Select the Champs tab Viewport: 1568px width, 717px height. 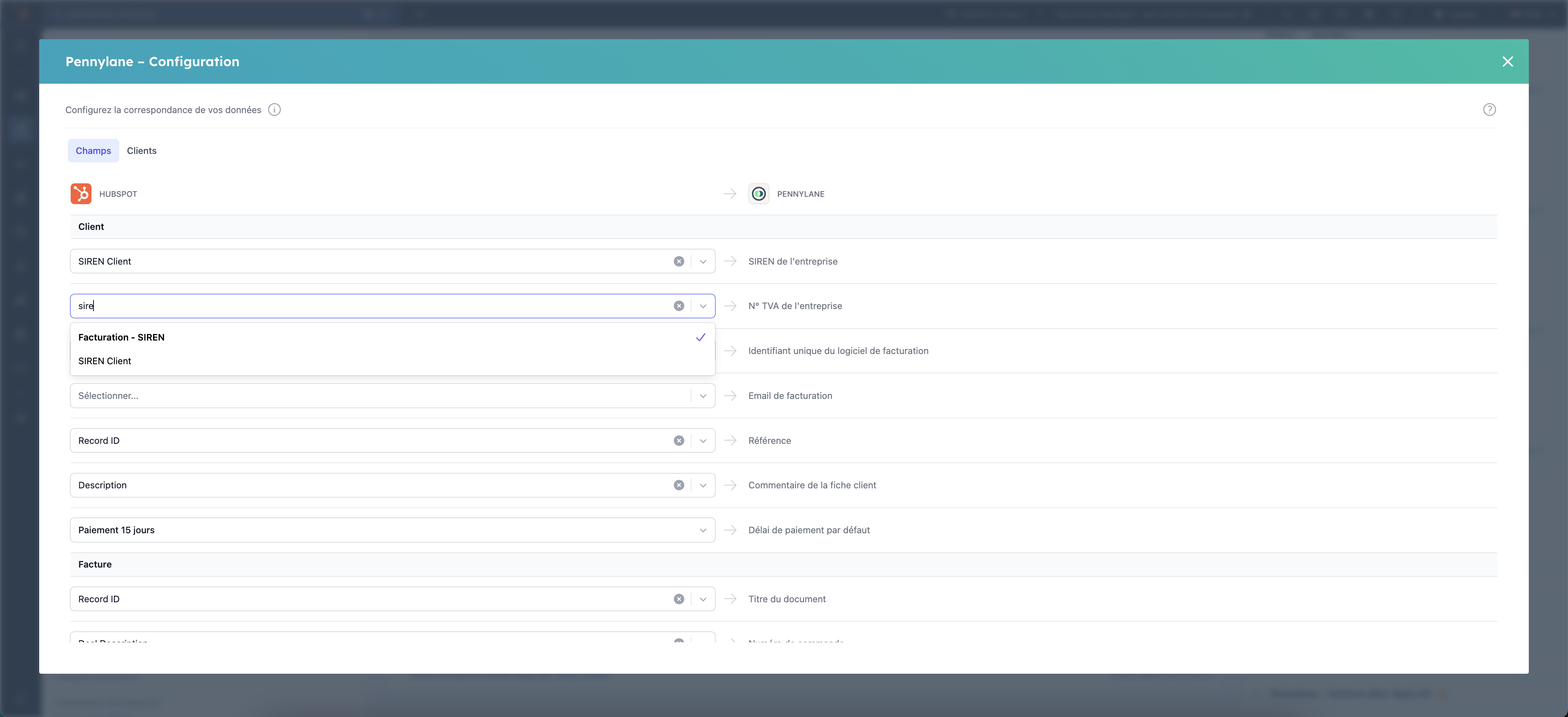93,150
